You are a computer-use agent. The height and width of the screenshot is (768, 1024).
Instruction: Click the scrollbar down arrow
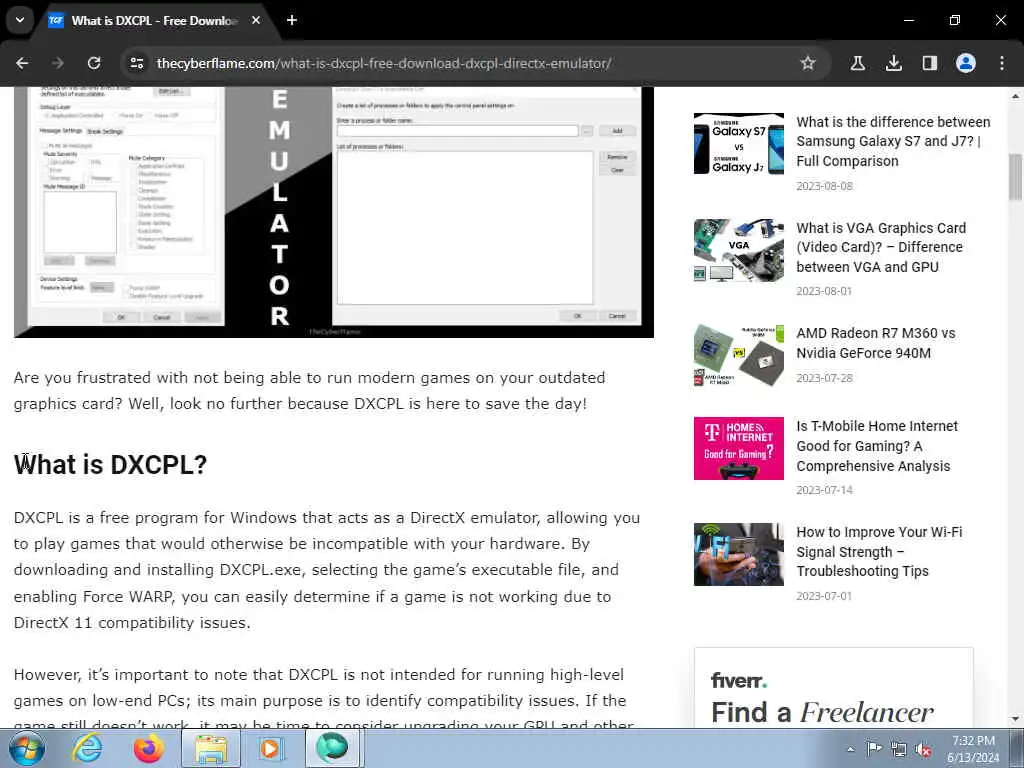coord(1015,720)
